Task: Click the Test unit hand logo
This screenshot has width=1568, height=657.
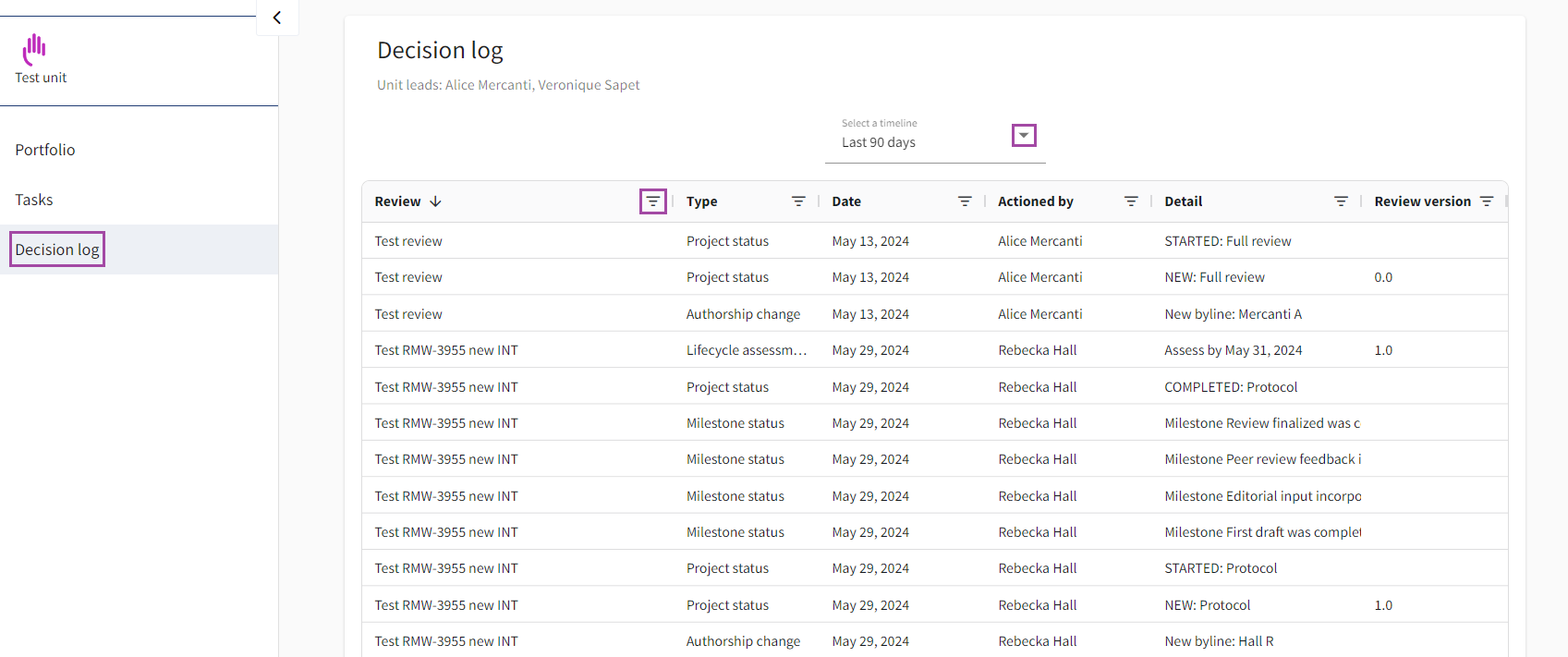Action: click(x=35, y=48)
